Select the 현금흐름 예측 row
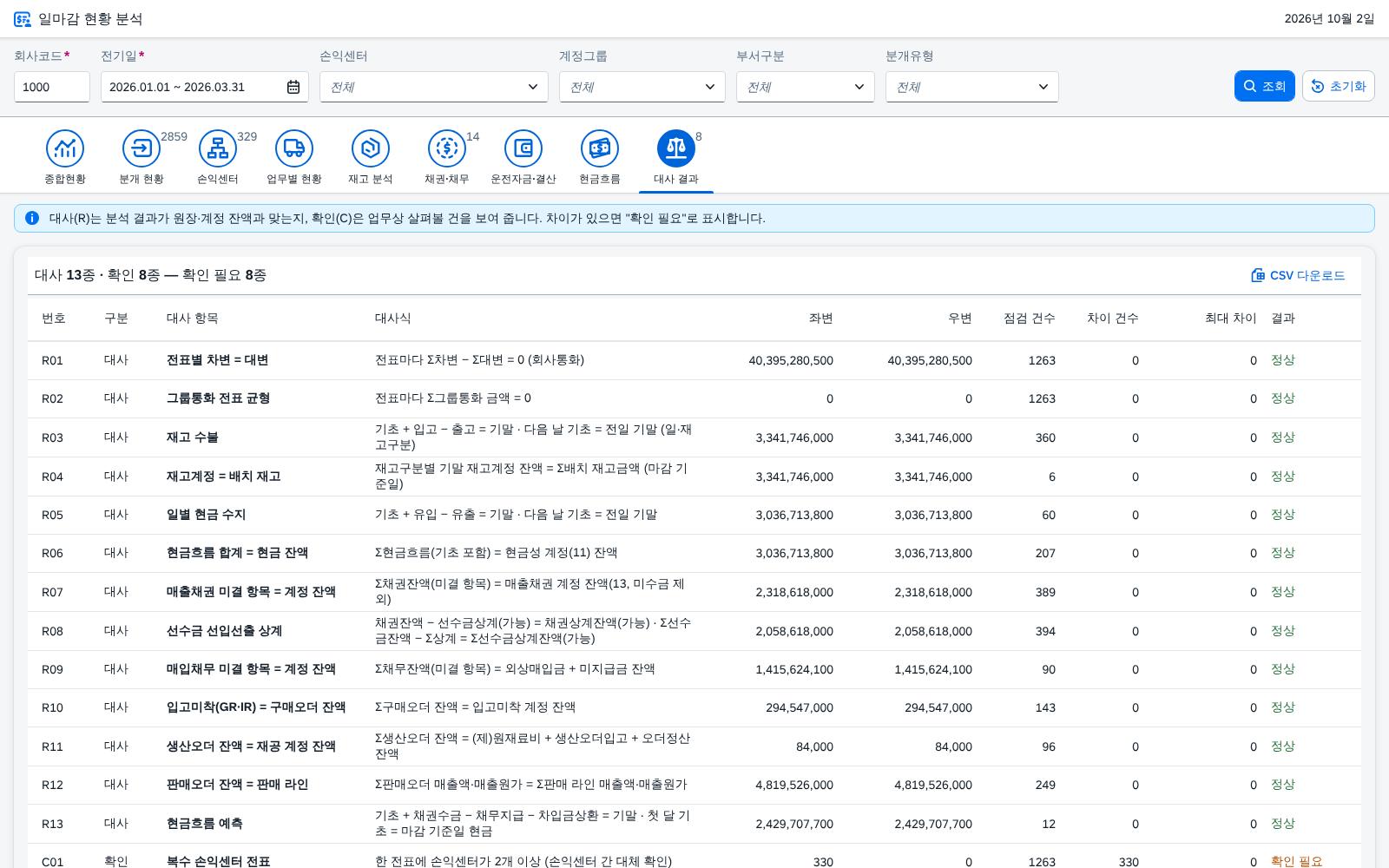Screen dimensions: 1389x868 [x=694, y=824]
